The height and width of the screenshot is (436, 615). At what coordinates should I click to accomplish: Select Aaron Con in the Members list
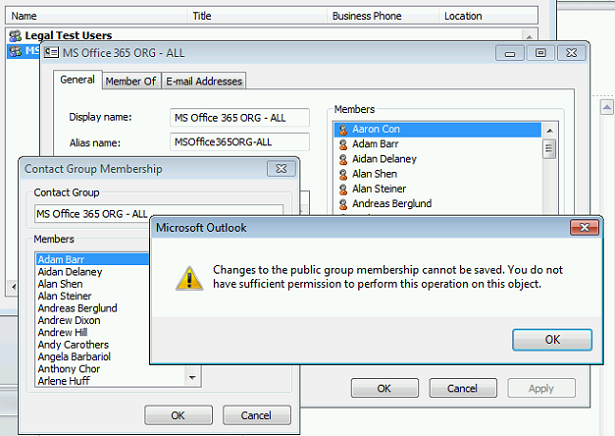(x=437, y=129)
